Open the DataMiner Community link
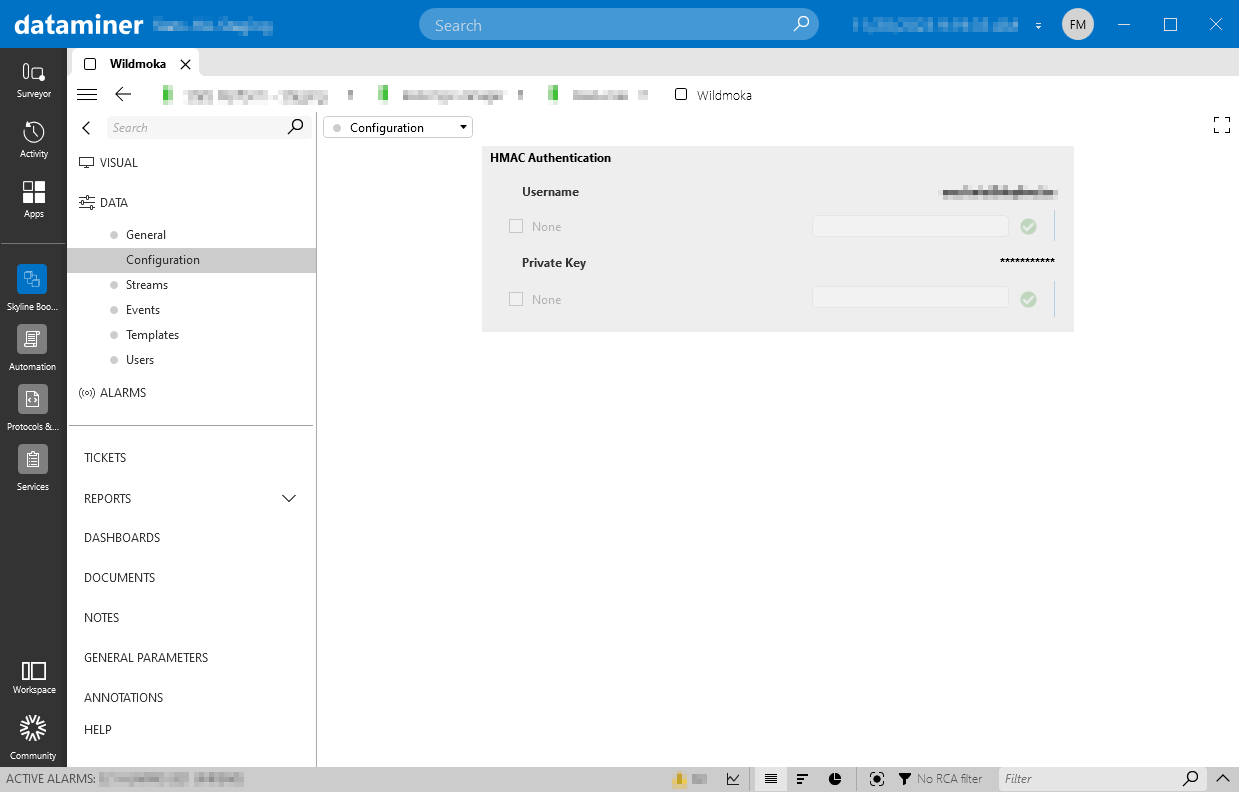1239x792 pixels. 33,738
